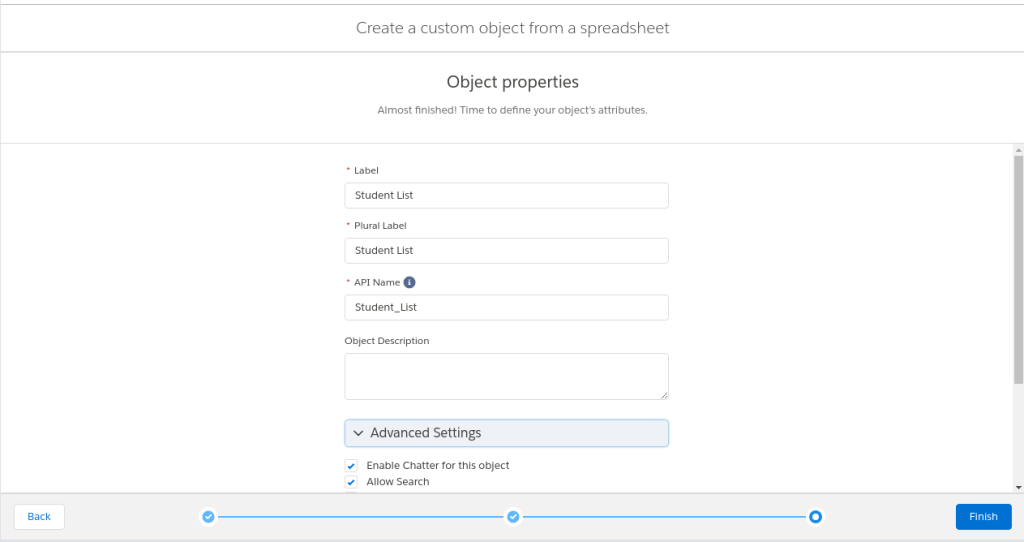Screen dimensions: 1024x542
Task: Click the Object Description text area
Action: pos(506,376)
